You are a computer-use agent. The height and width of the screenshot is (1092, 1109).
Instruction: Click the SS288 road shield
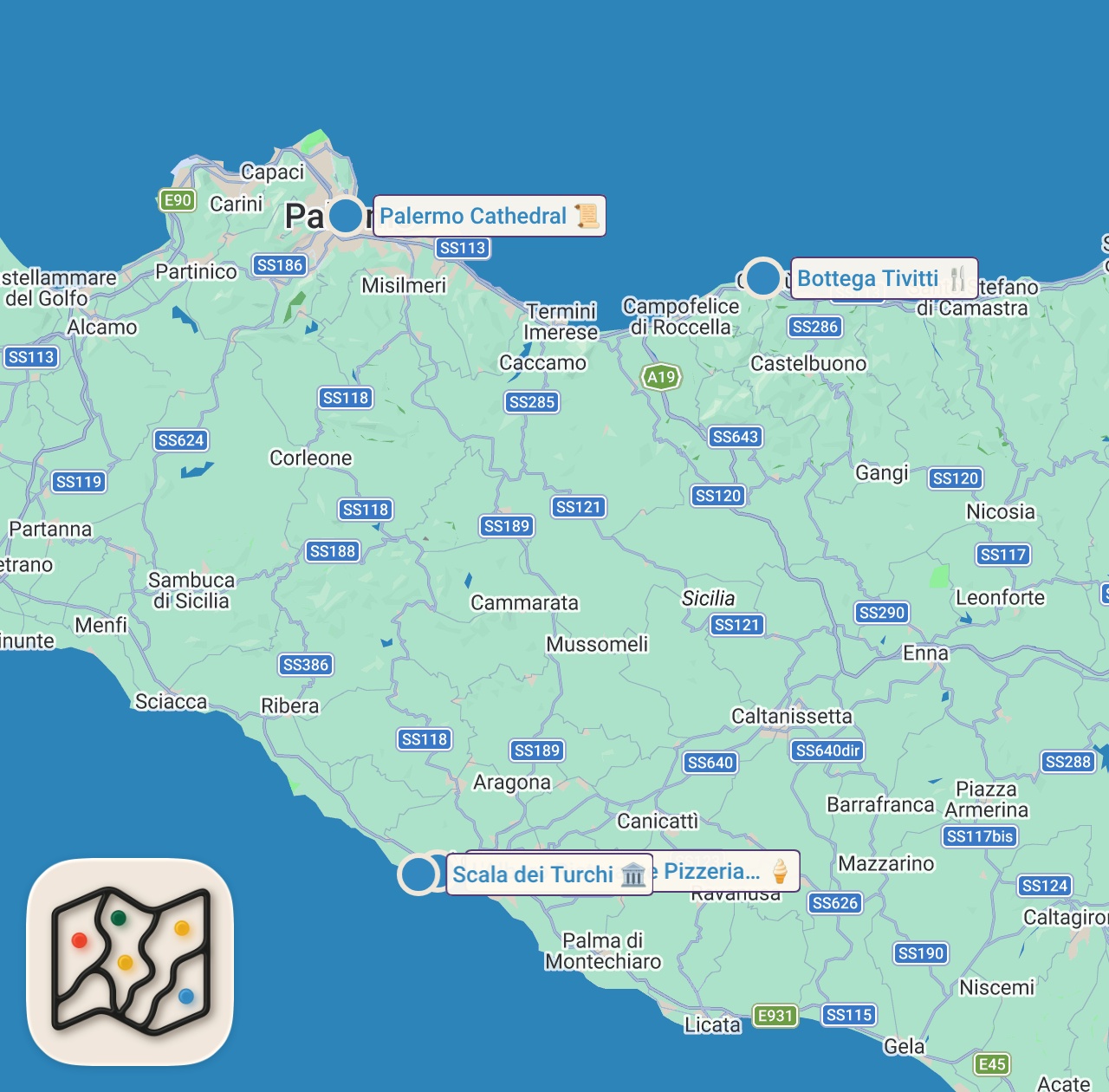click(1068, 762)
